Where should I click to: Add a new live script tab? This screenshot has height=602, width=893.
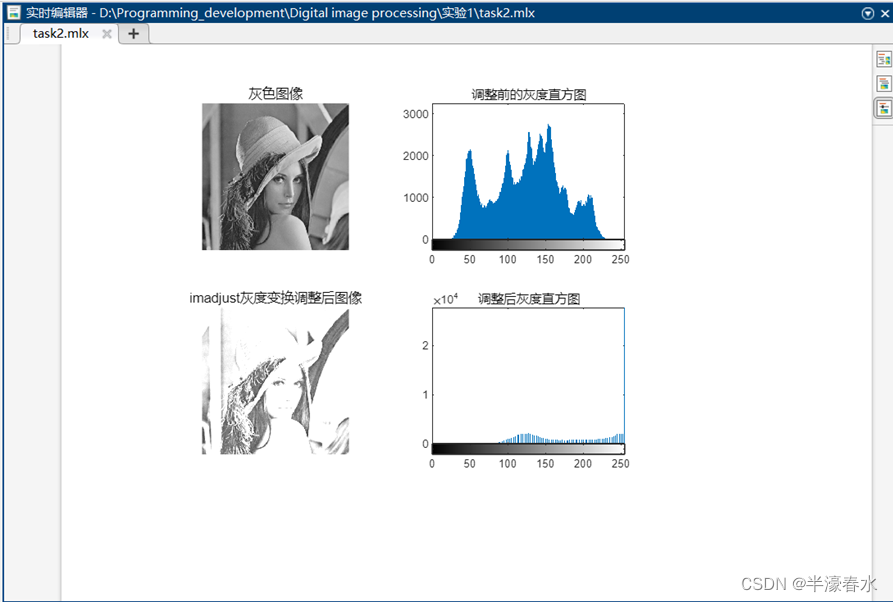coord(133,34)
